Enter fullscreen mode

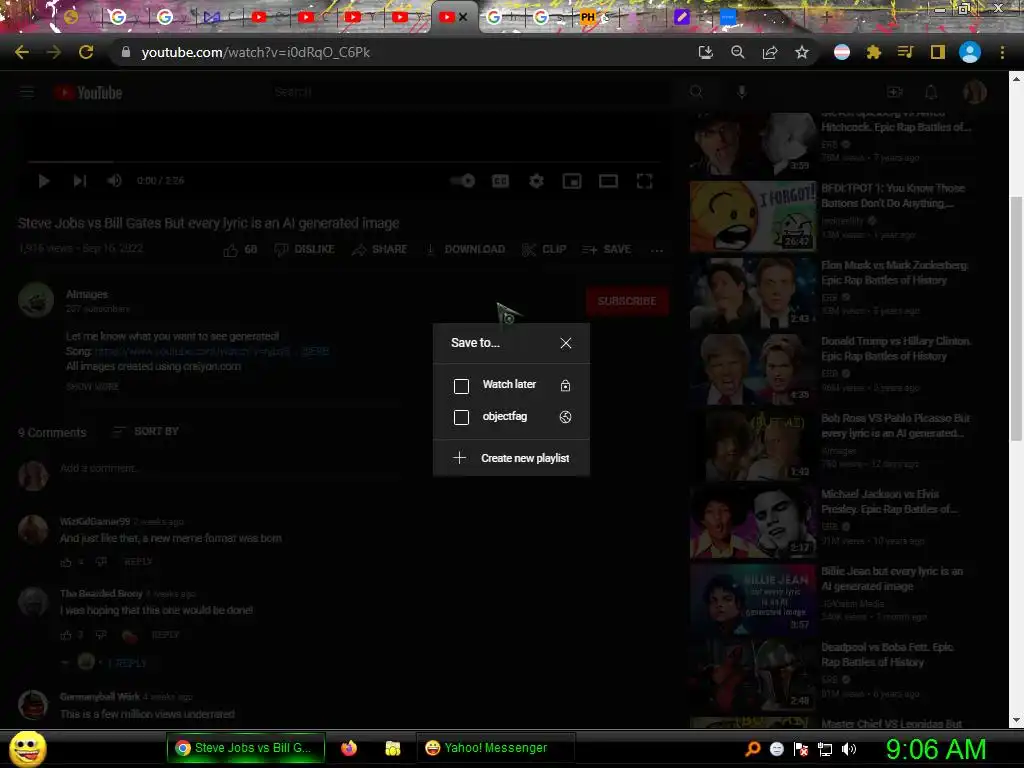click(645, 181)
